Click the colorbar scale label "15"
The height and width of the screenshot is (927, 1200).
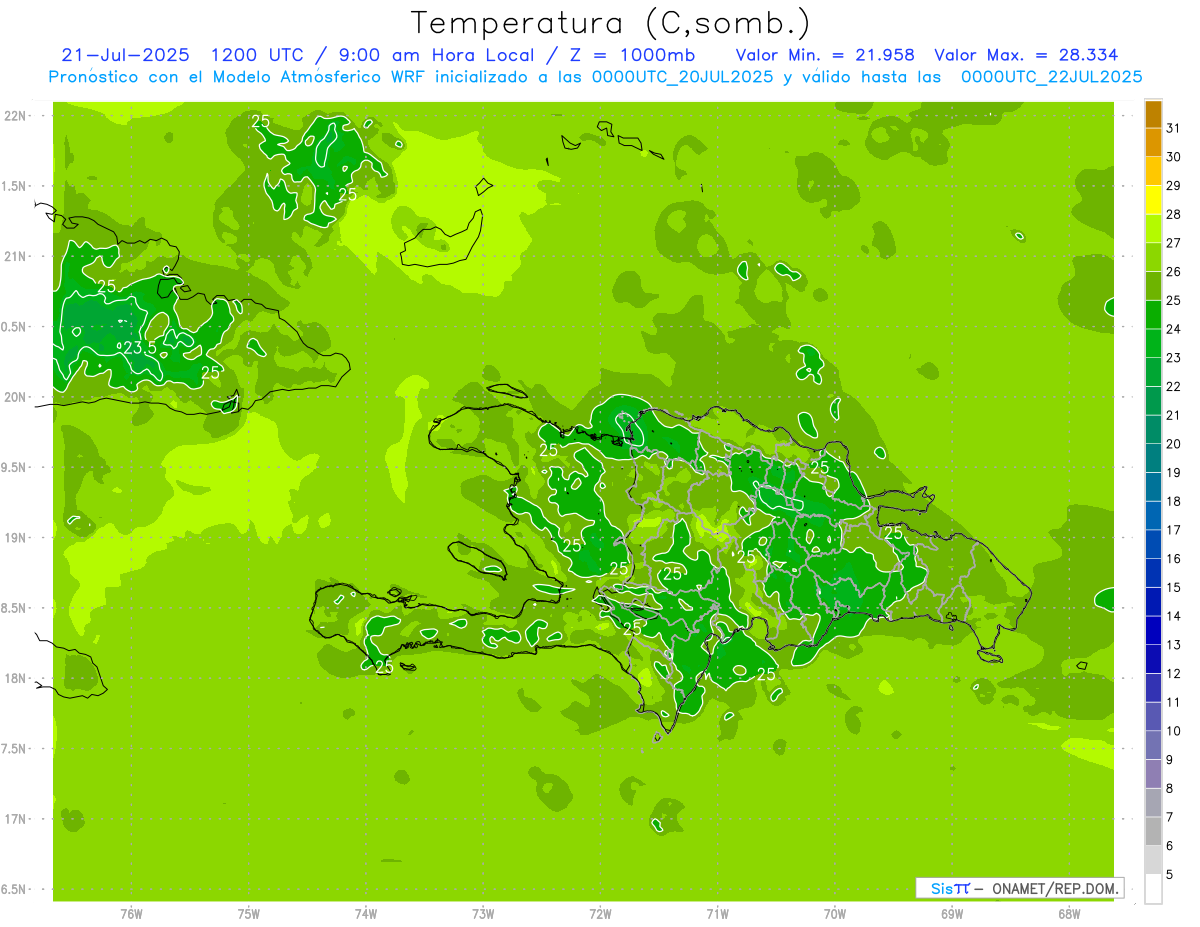pyautogui.click(x=1174, y=588)
